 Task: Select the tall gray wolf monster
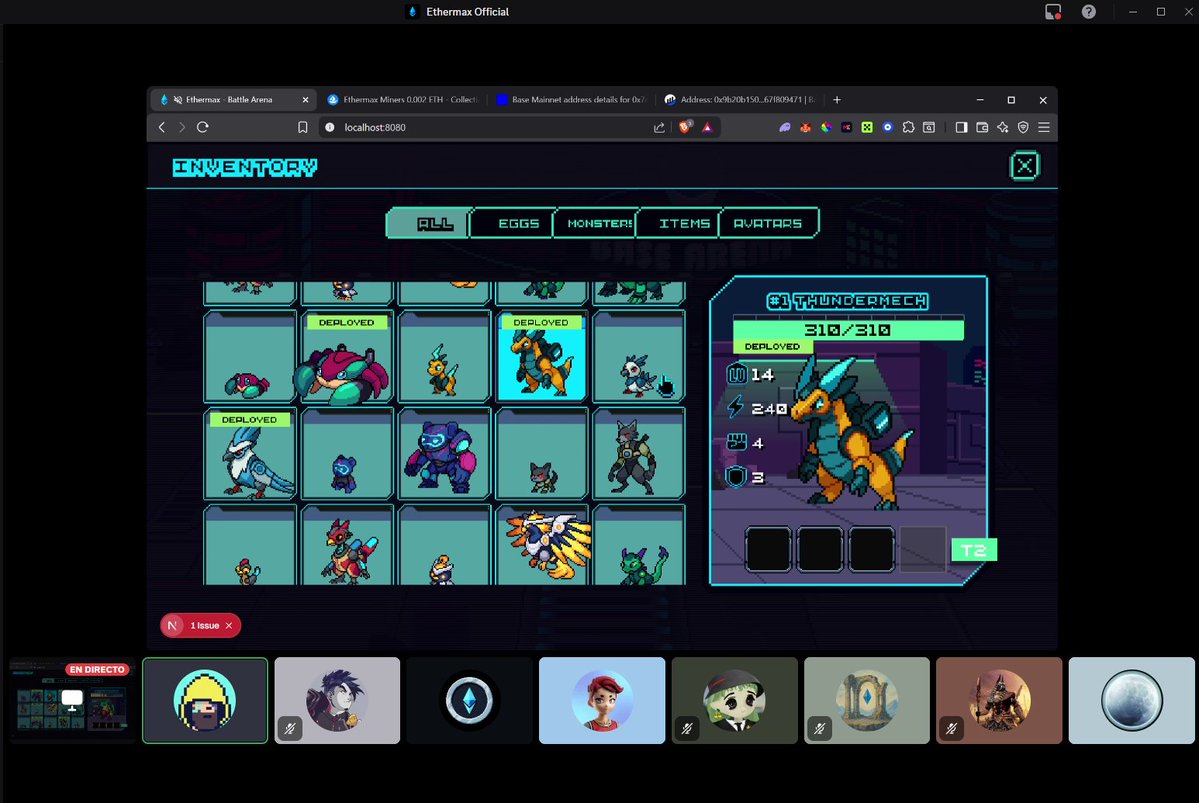(638, 454)
